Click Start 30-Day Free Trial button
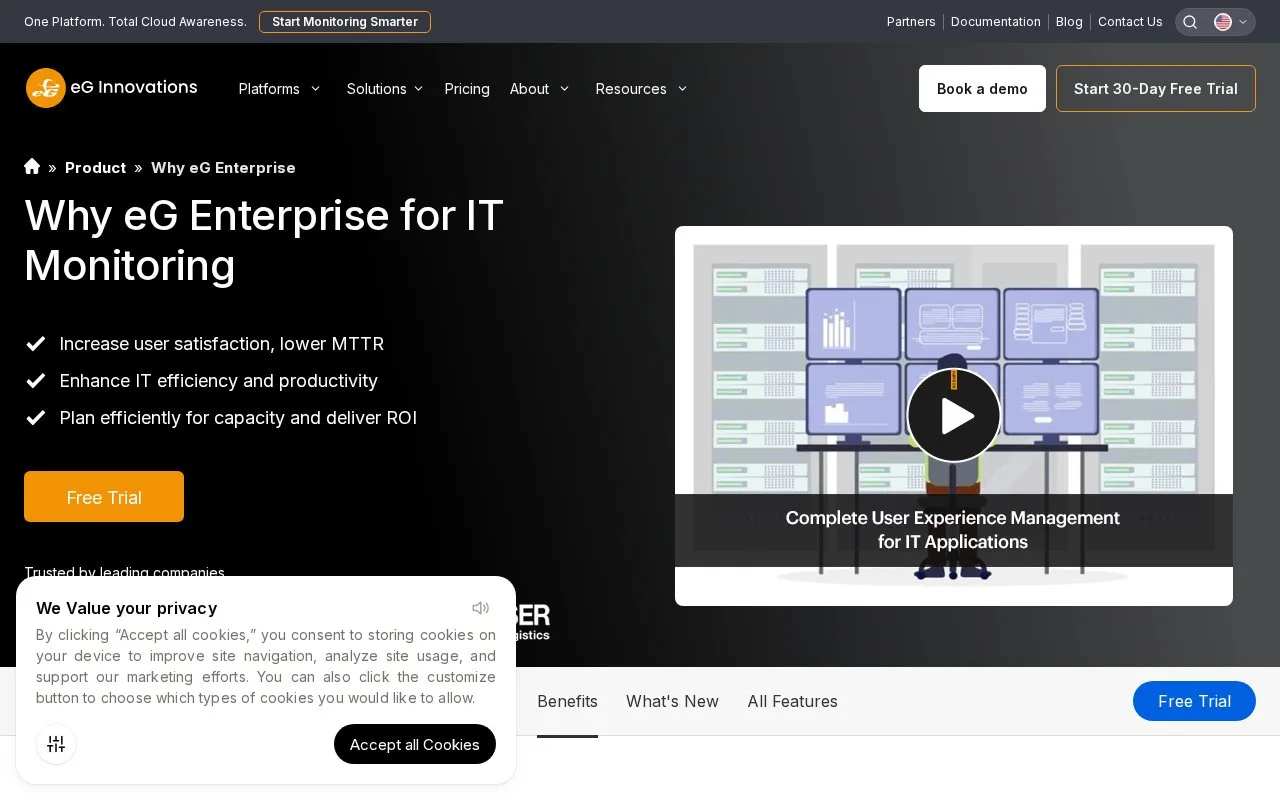 point(1156,89)
